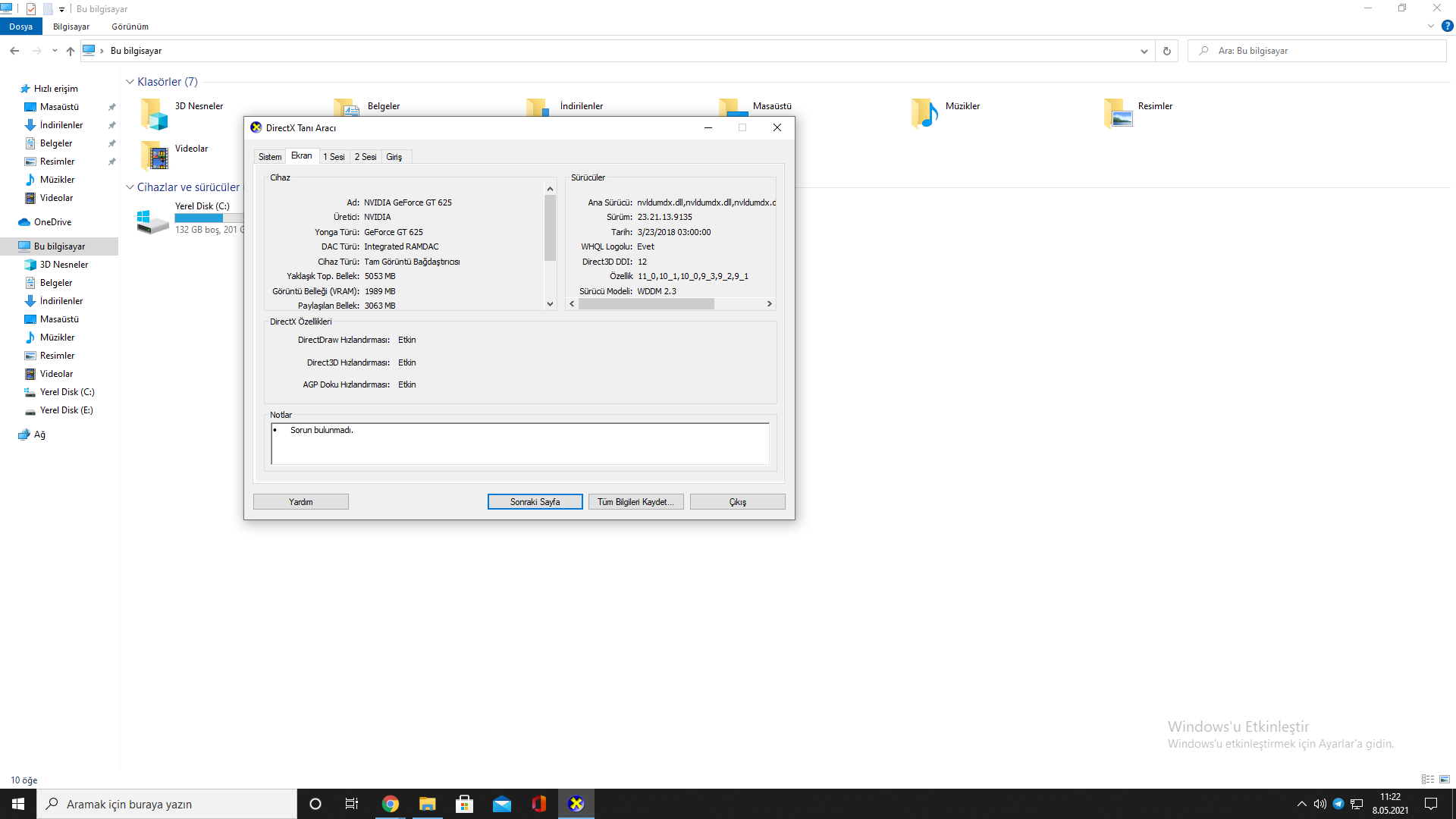1456x819 pixels.
Task: Switch to the Sistem tab
Action: click(270, 157)
